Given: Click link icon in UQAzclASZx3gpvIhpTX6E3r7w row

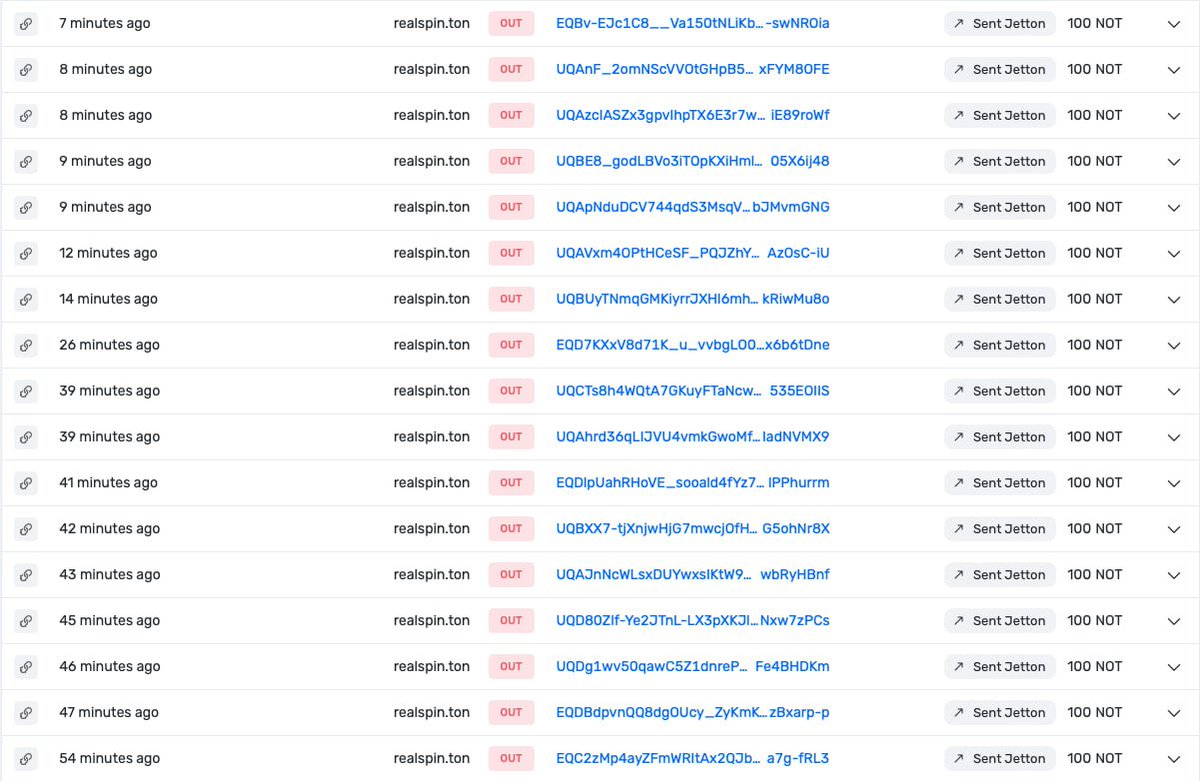Looking at the screenshot, I should (26, 116).
